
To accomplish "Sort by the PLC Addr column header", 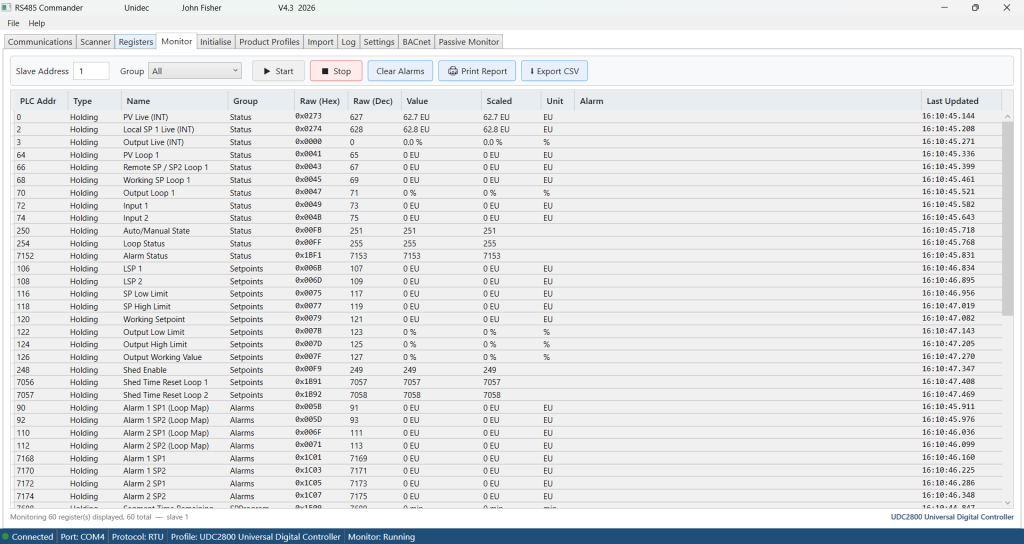I will pos(38,101).
